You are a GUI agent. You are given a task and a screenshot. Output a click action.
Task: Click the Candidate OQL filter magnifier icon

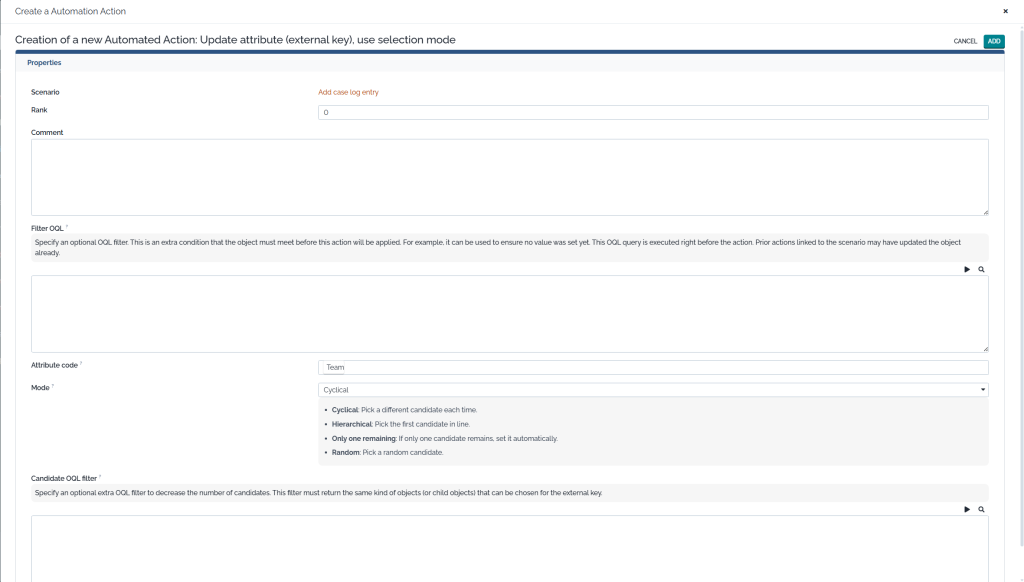point(982,509)
